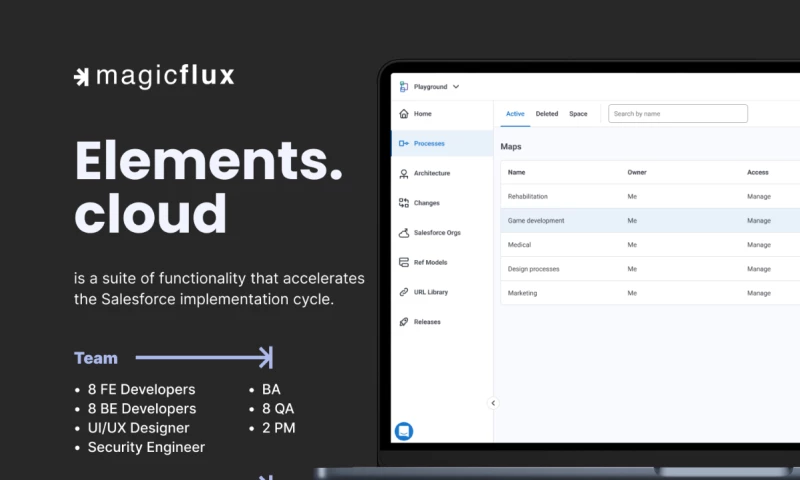Viewport: 800px width, 480px height.
Task: Click the 8 QA bullet
Action: (278, 409)
